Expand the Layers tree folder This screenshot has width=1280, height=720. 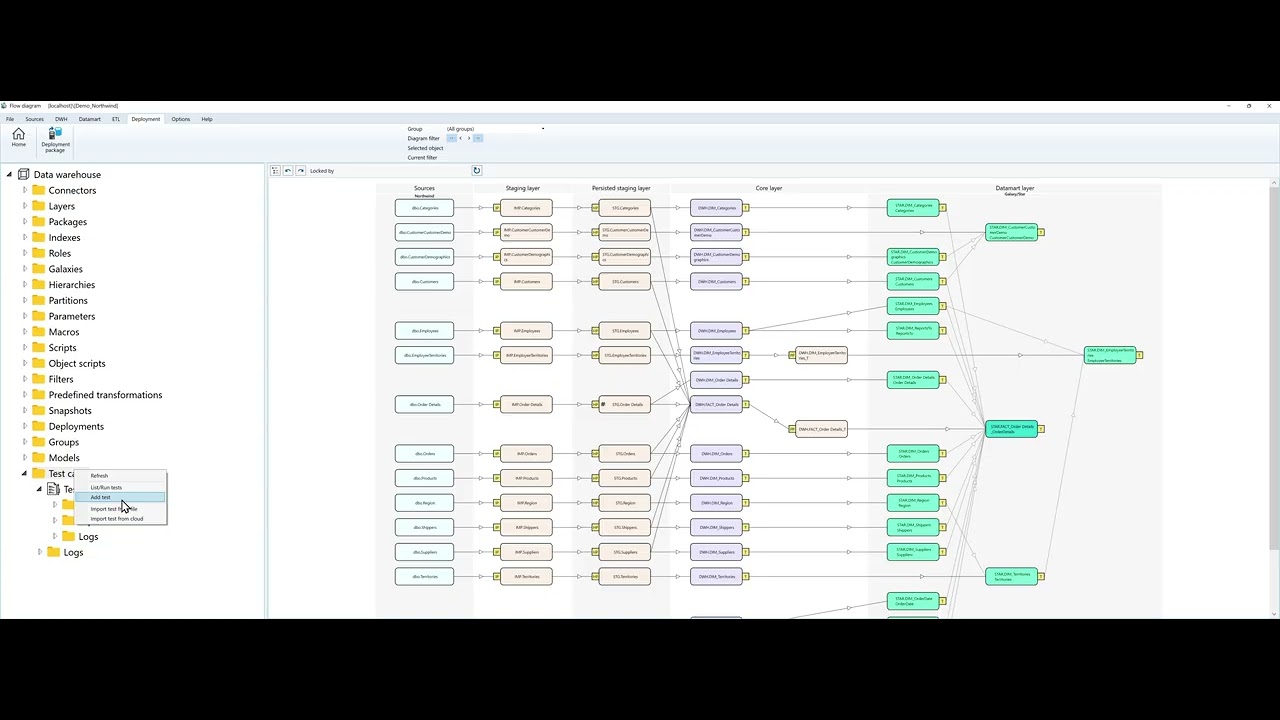(25, 206)
